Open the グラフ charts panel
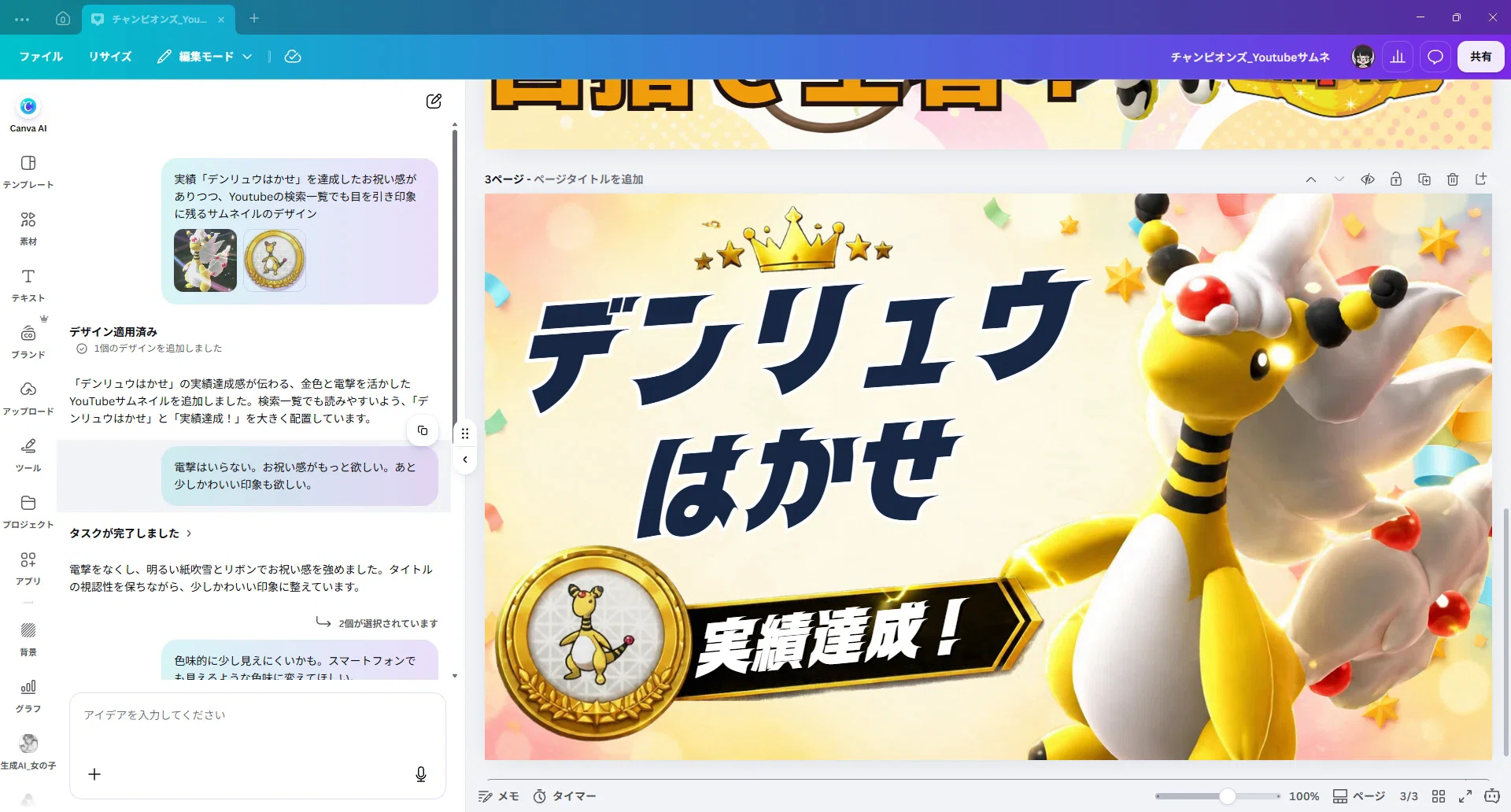This screenshot has width=1511, height=812. tap(28, 696)
